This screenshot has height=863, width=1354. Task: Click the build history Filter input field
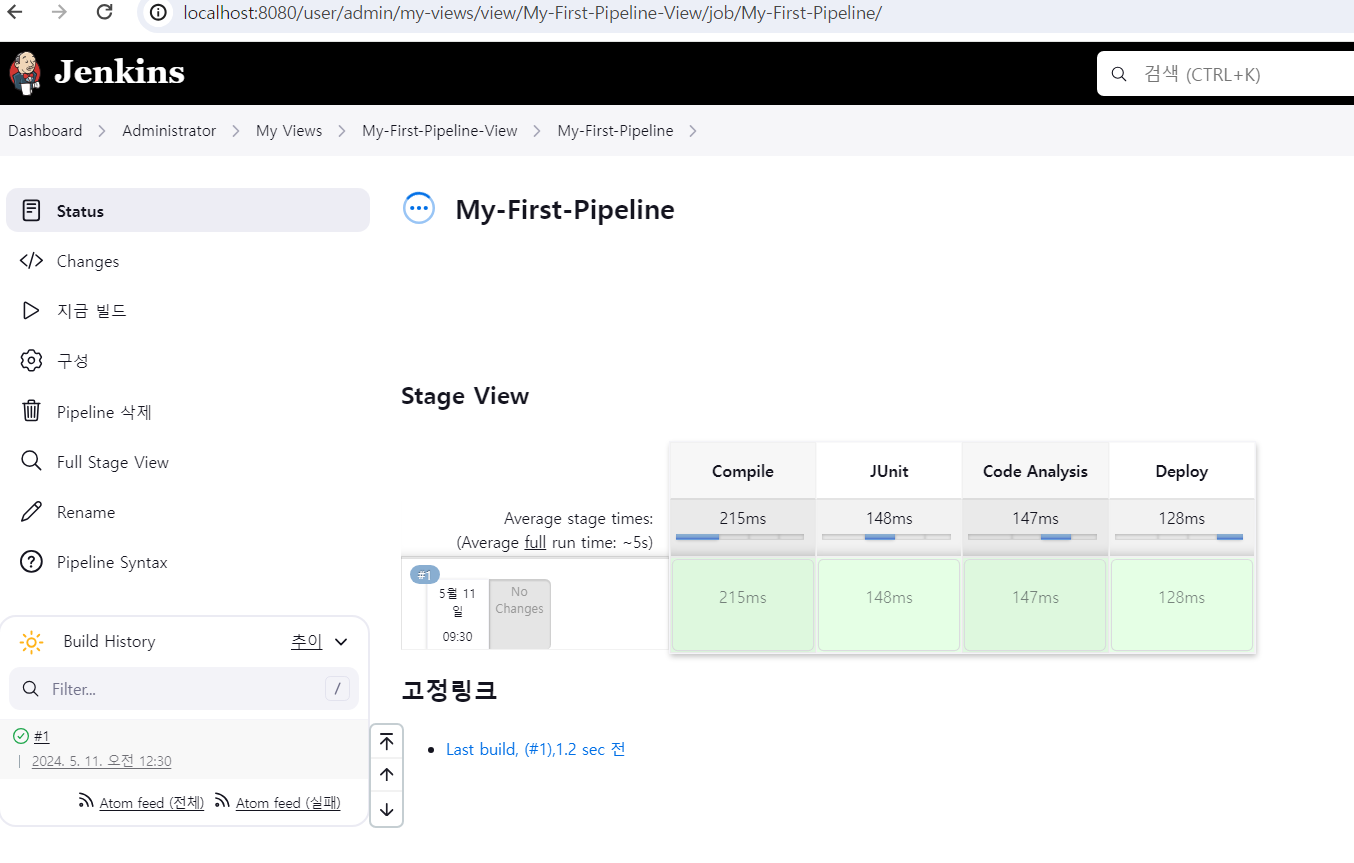(184, 689)
